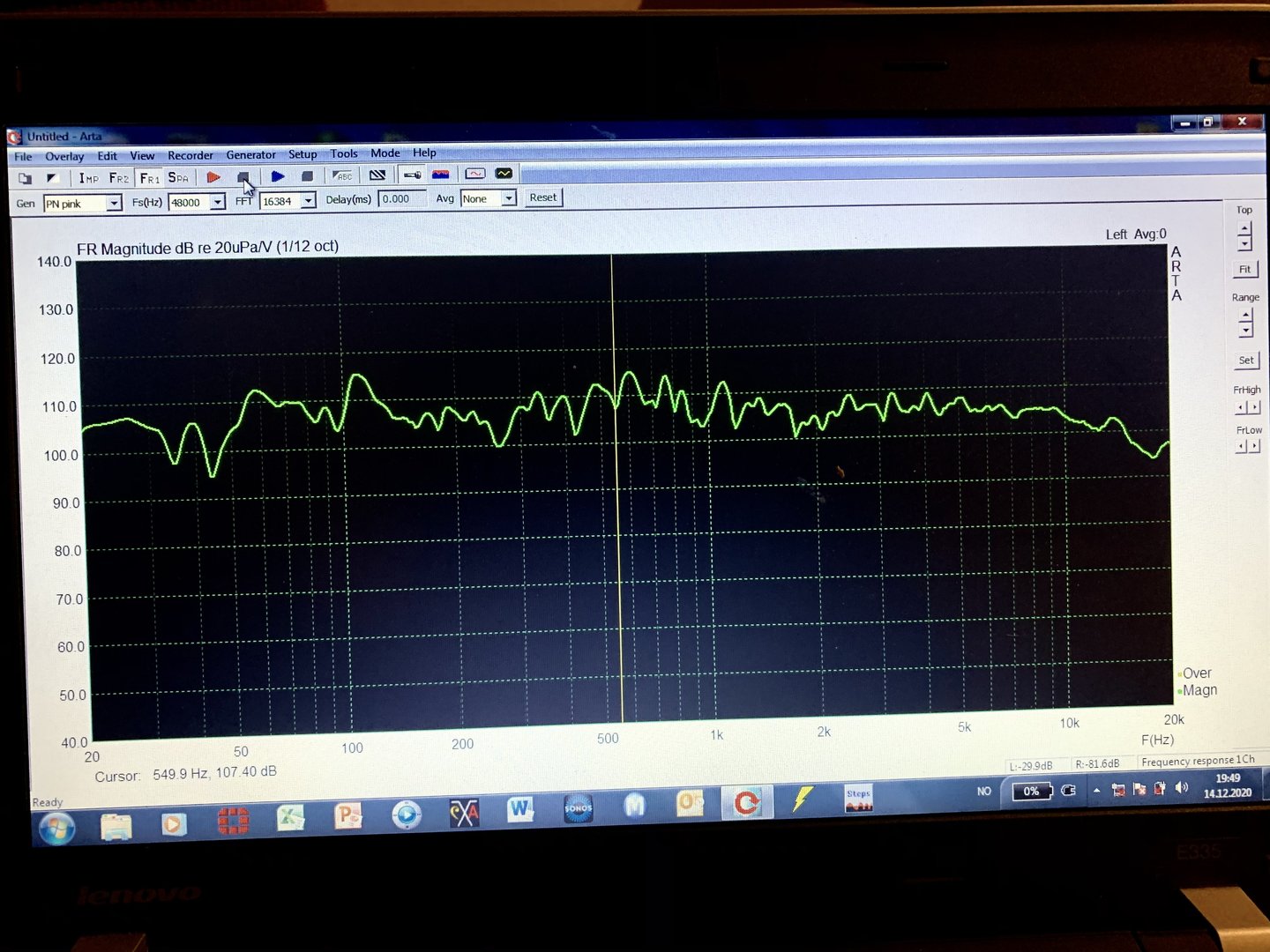Click the "Left Avg:0" label above the graph

point(1136,234)
